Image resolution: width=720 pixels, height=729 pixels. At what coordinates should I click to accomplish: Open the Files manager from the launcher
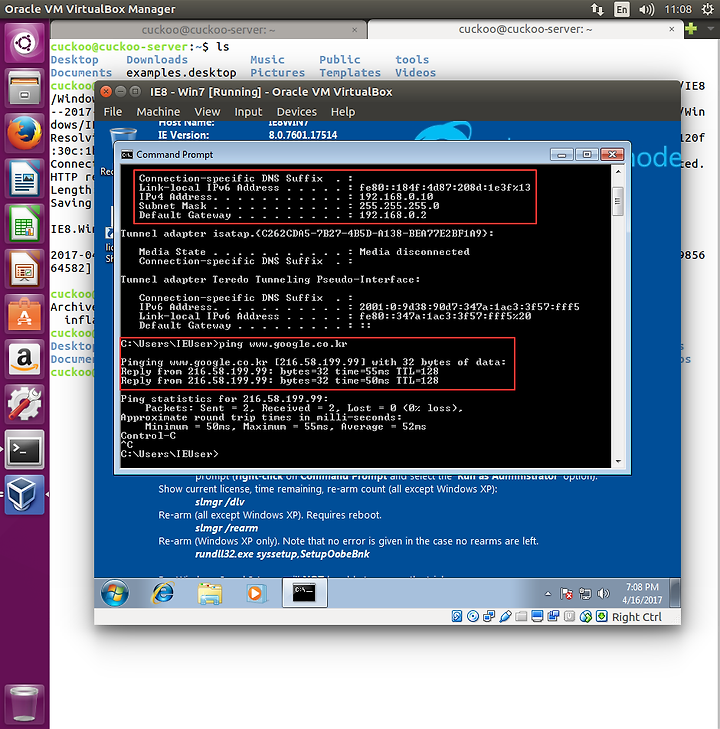(24, 88)
